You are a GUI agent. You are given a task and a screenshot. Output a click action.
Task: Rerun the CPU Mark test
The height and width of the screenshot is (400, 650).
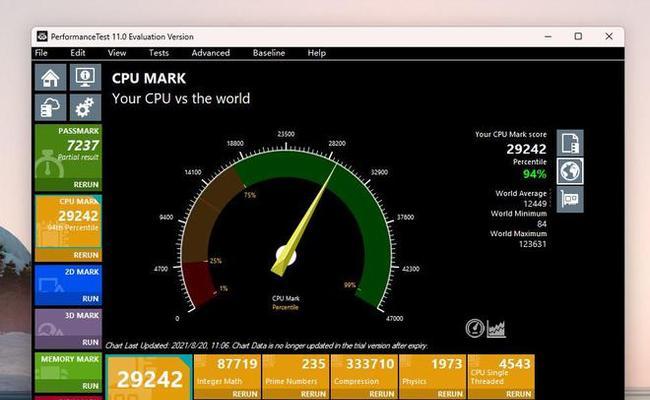pos(86,255)
